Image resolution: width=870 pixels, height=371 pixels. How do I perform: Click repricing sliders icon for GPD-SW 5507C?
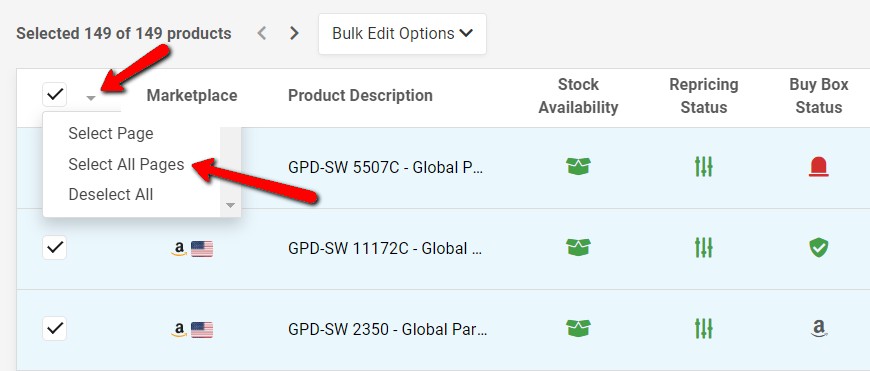point(703,166)
